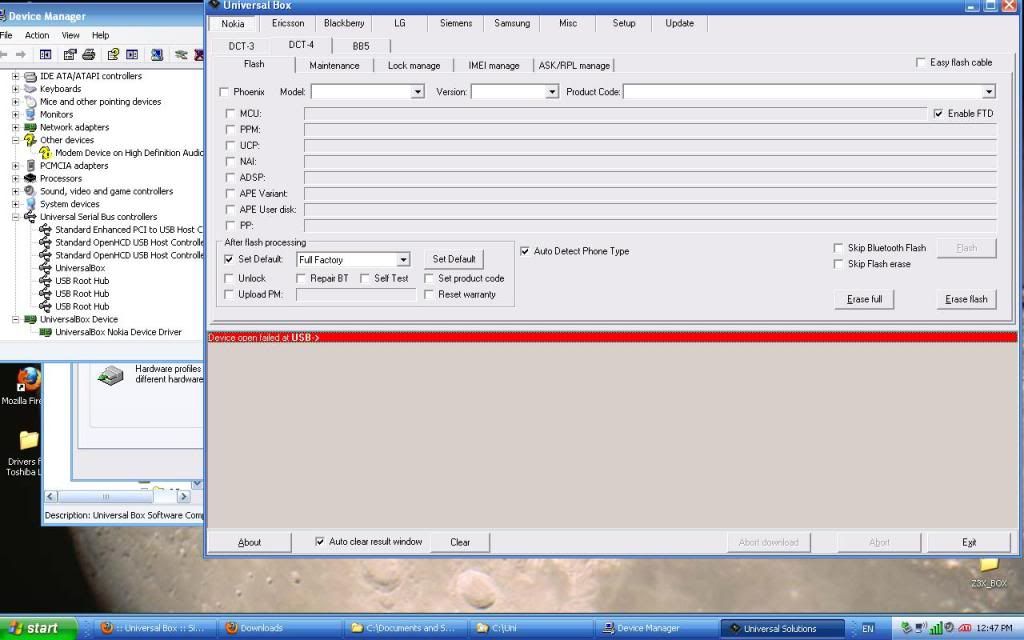Click wireless network computer icon in tray
This screenshot has height=640, width=1024.
(x=921, y=628)
